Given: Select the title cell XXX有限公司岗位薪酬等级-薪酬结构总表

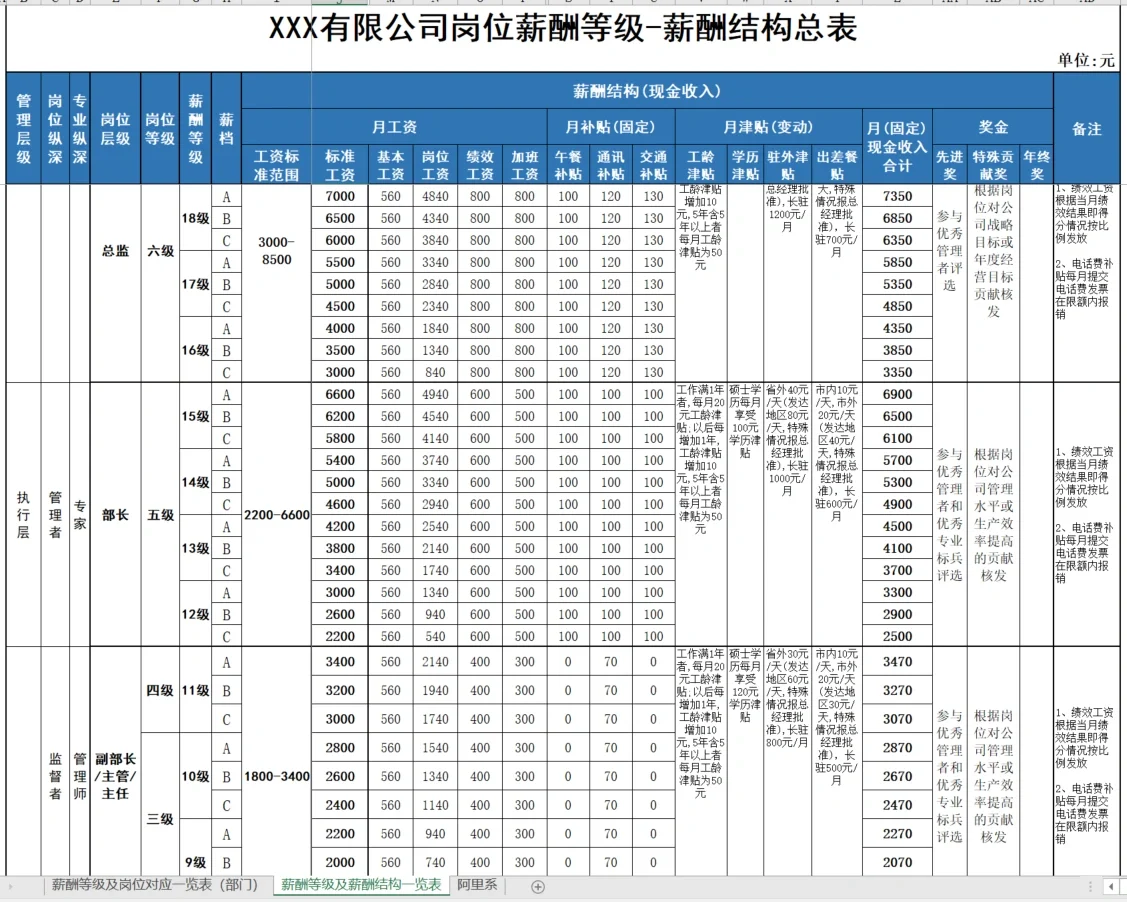Looking at the screenshot, I should 560,28.
